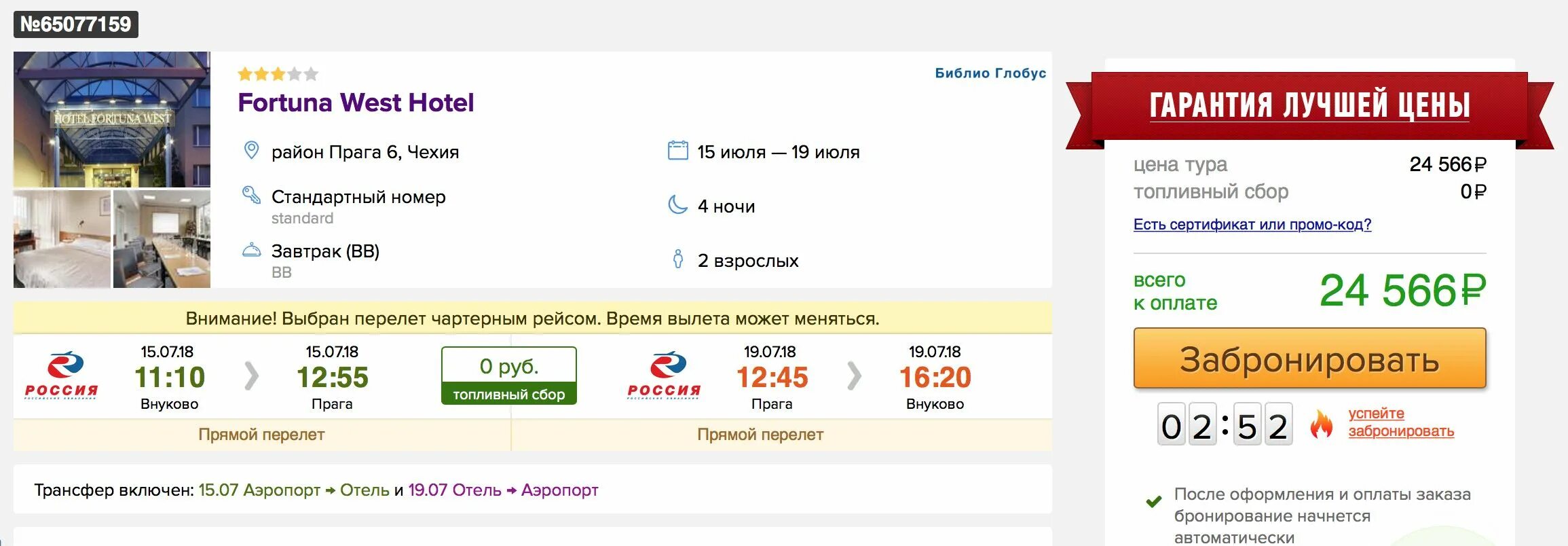
Task: Click the calendar dates icon
Action: tap(677, 150)
